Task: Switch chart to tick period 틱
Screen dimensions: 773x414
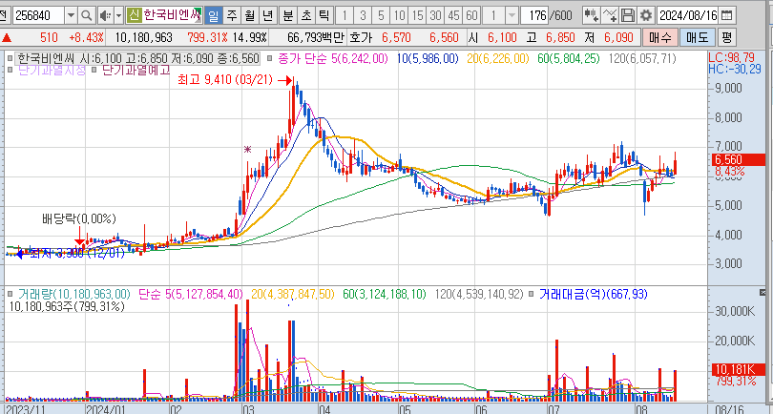Action: pyautogui.click(x=323, y=16)
